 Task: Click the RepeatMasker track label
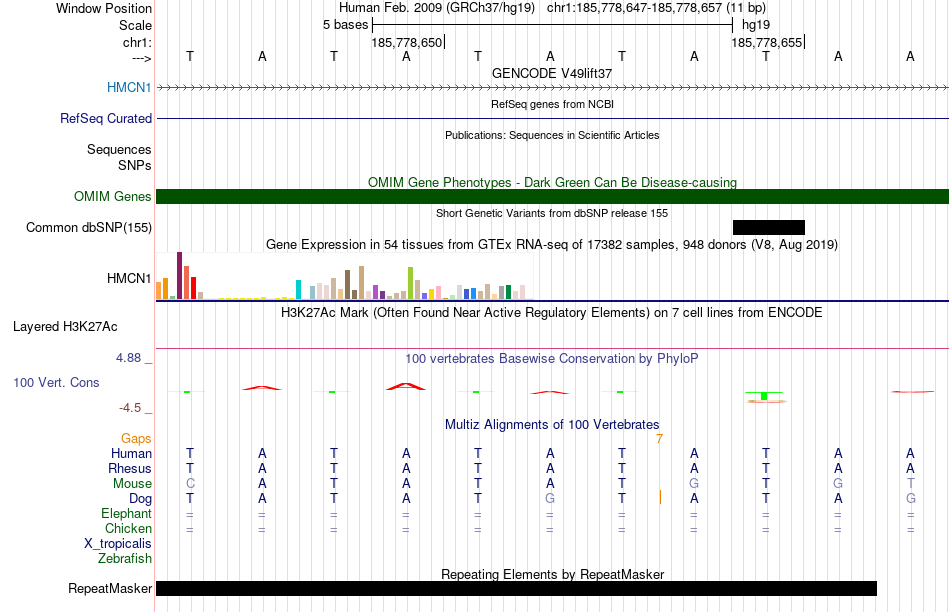click(110, 588)
